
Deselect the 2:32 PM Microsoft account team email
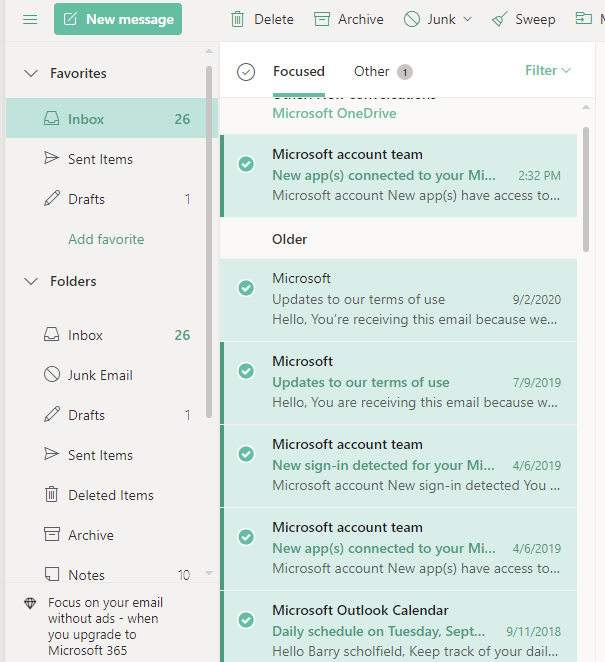click(x=246, y=164)
